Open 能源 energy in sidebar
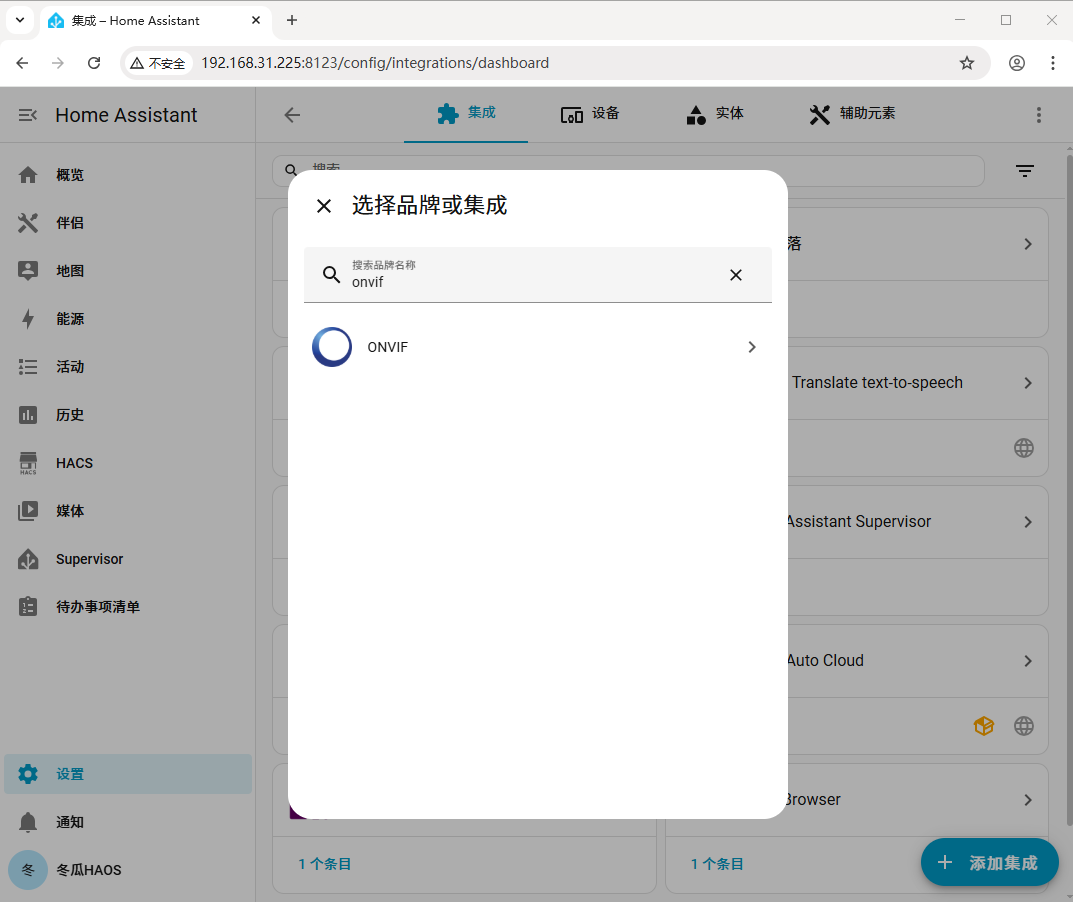This screenshot has width=1073, height=902. tap(128, 319)
